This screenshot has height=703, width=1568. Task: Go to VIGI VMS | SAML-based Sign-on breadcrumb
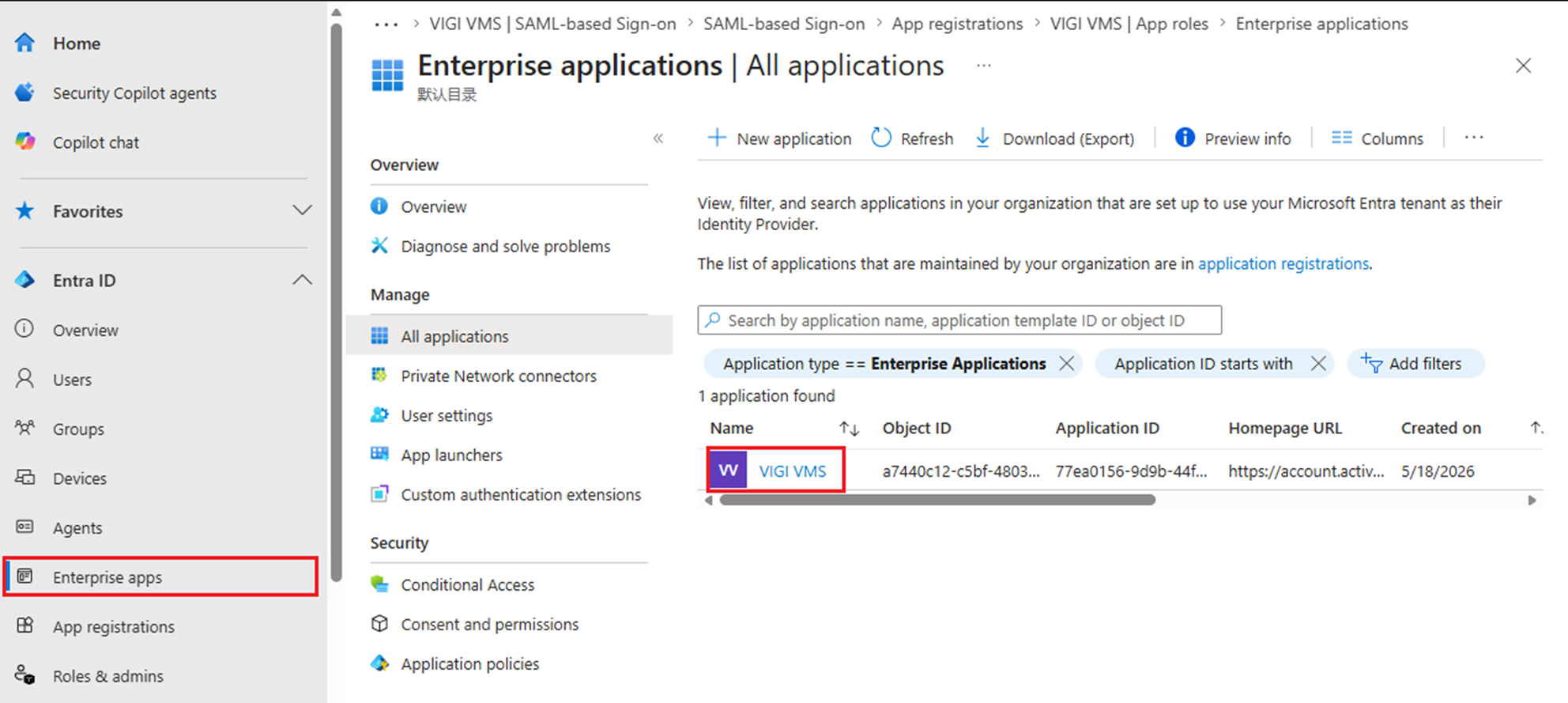[552, 25]
